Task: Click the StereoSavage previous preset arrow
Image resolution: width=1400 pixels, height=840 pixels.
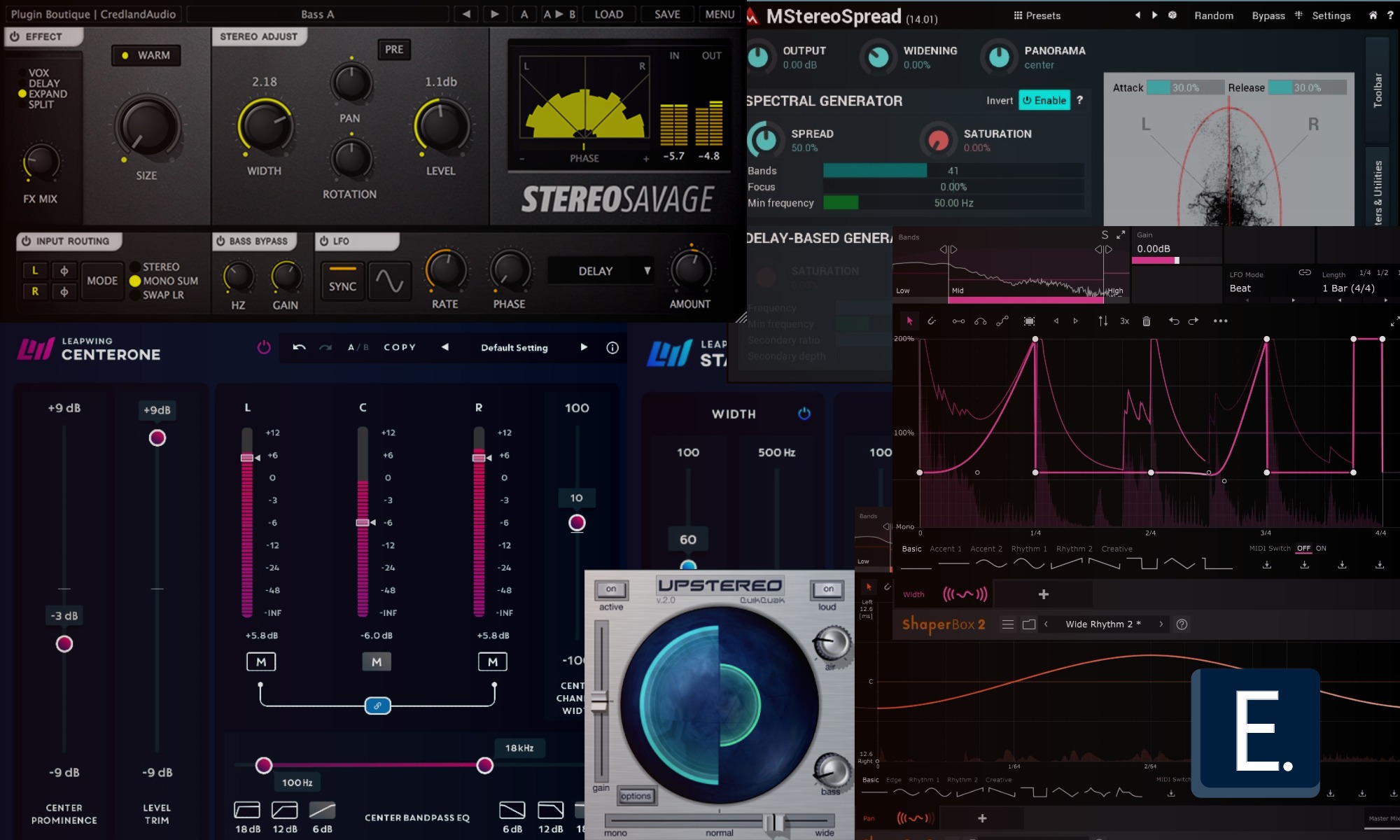Action: pyautogui.click(x=466, y=14)
